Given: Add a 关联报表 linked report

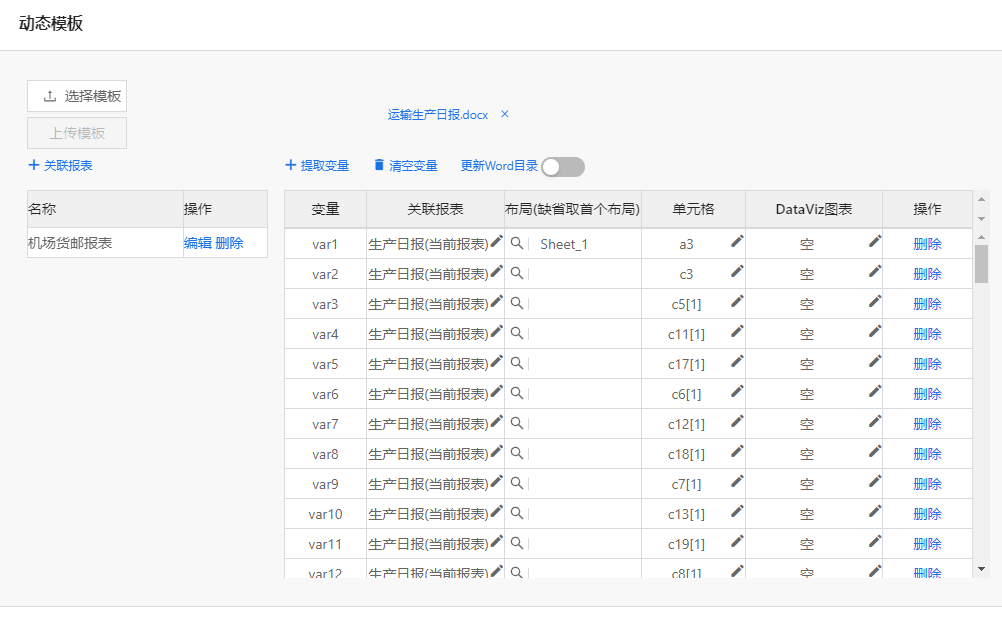Looking at the screenshot, I should pyautogui.click(x=61, y=165).
